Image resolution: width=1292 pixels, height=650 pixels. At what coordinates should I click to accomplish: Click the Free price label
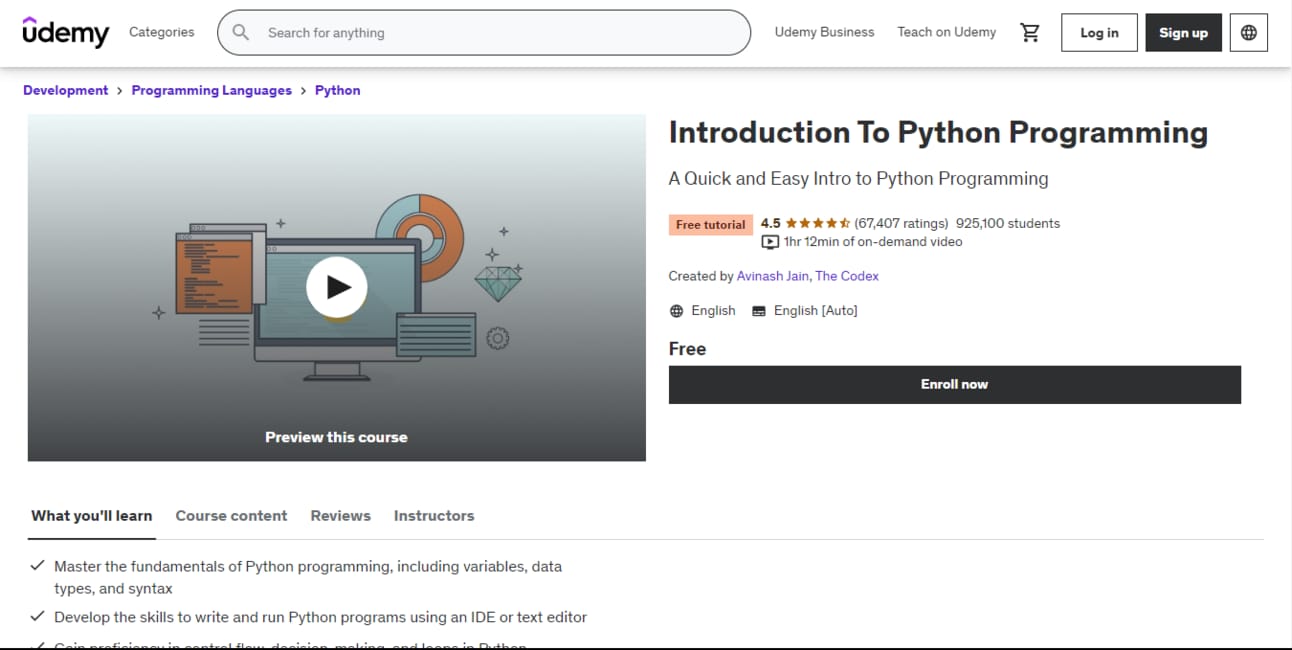687,349
